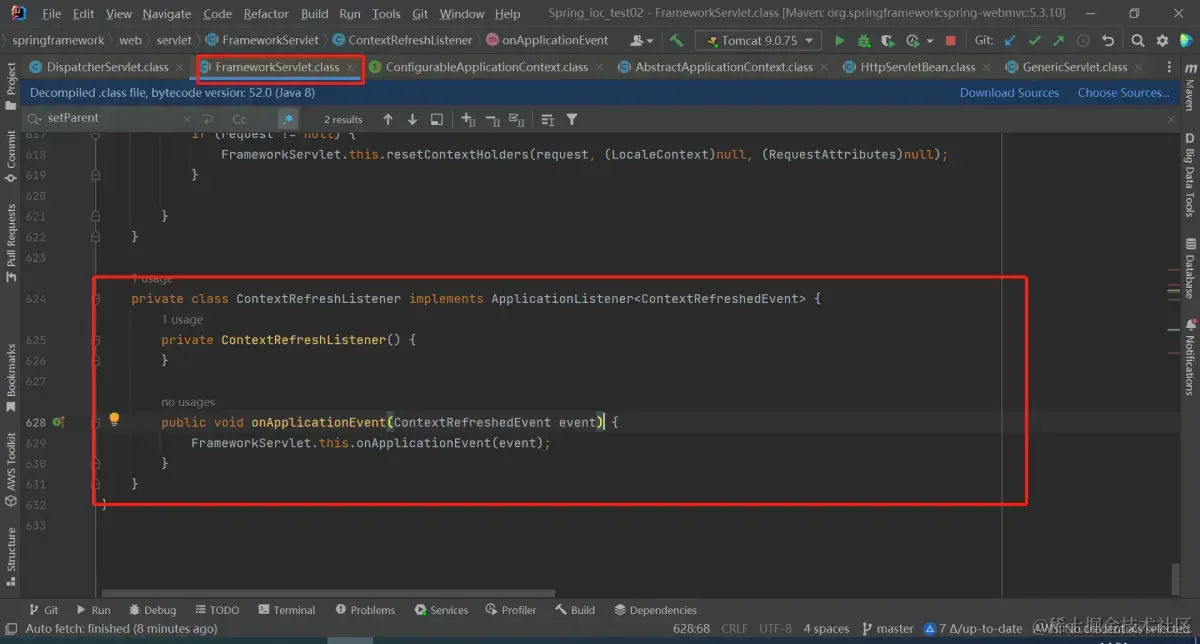This screenshot has width=1200, height=644.
Task: Click Download Sources link
Action: (1009, 93)
